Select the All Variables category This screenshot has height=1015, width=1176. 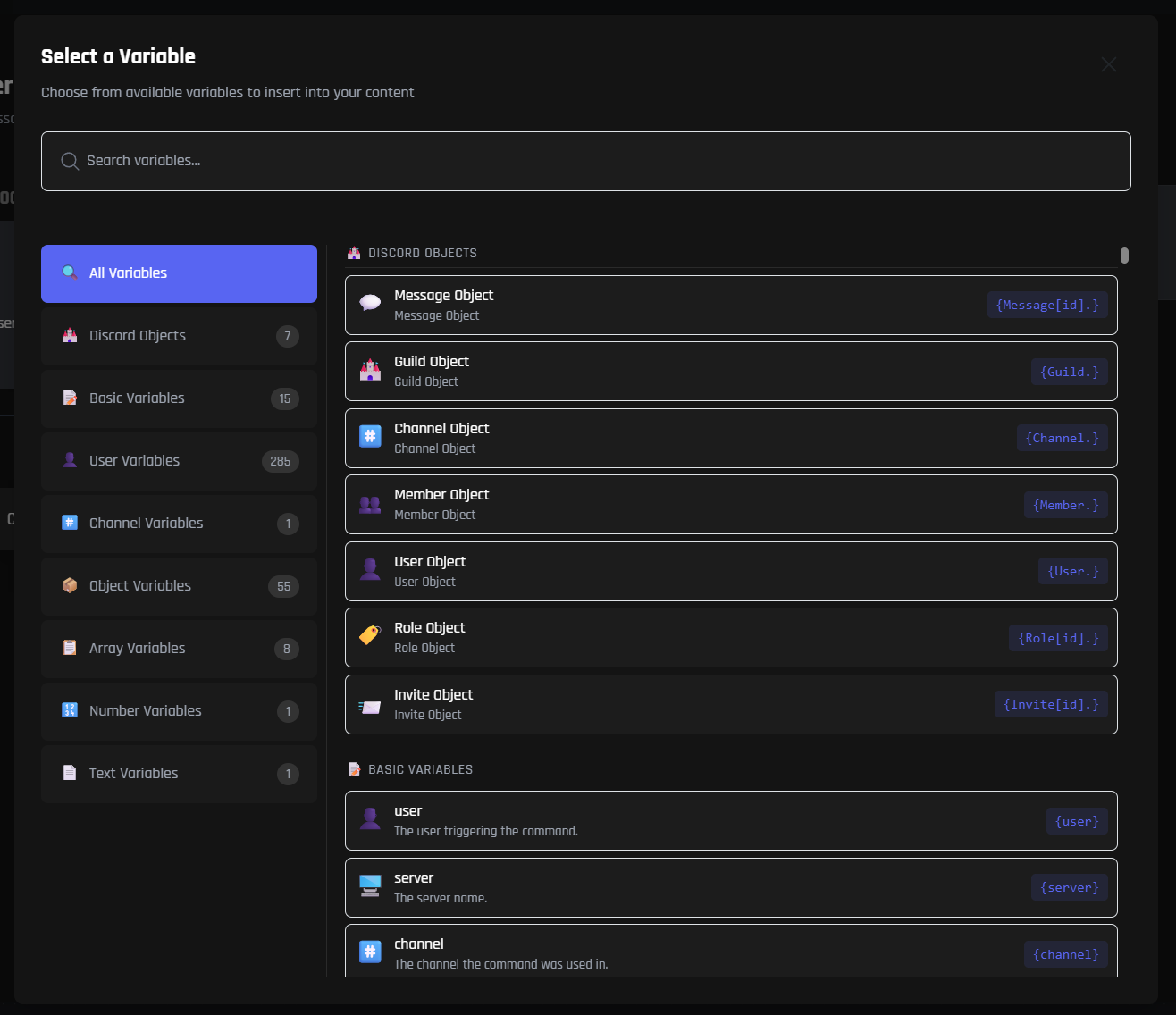point(179,273)
